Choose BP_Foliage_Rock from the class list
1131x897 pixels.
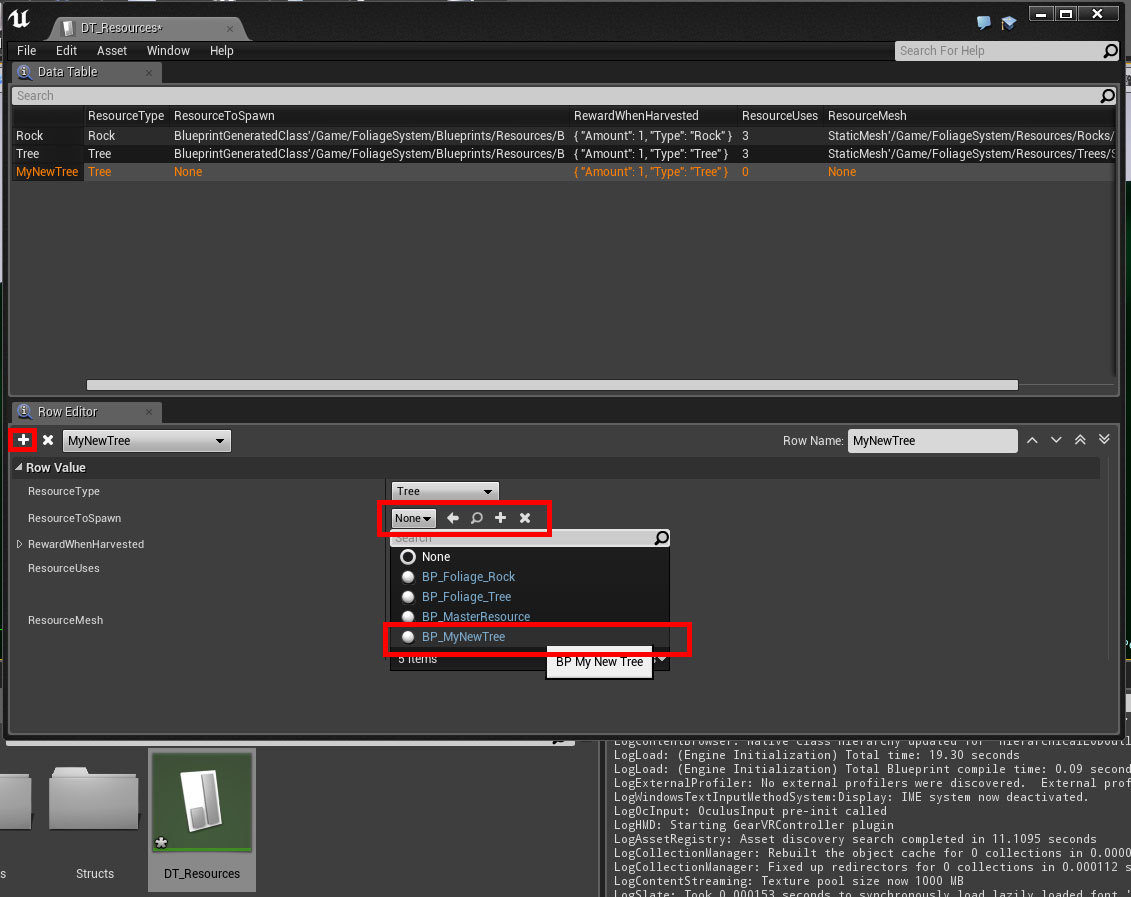(x=468, y=577)
